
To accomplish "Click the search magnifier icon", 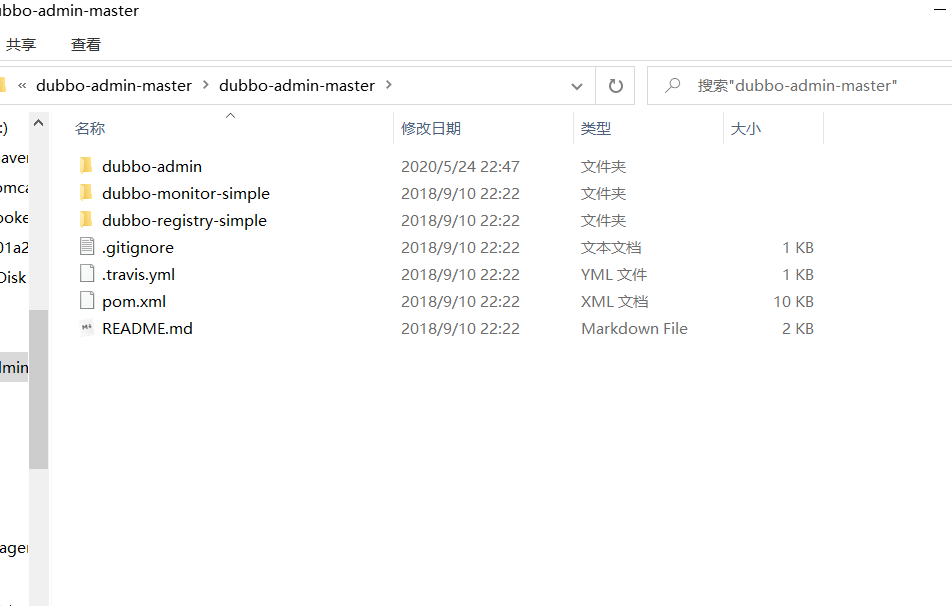I will (x=672, y=86).
